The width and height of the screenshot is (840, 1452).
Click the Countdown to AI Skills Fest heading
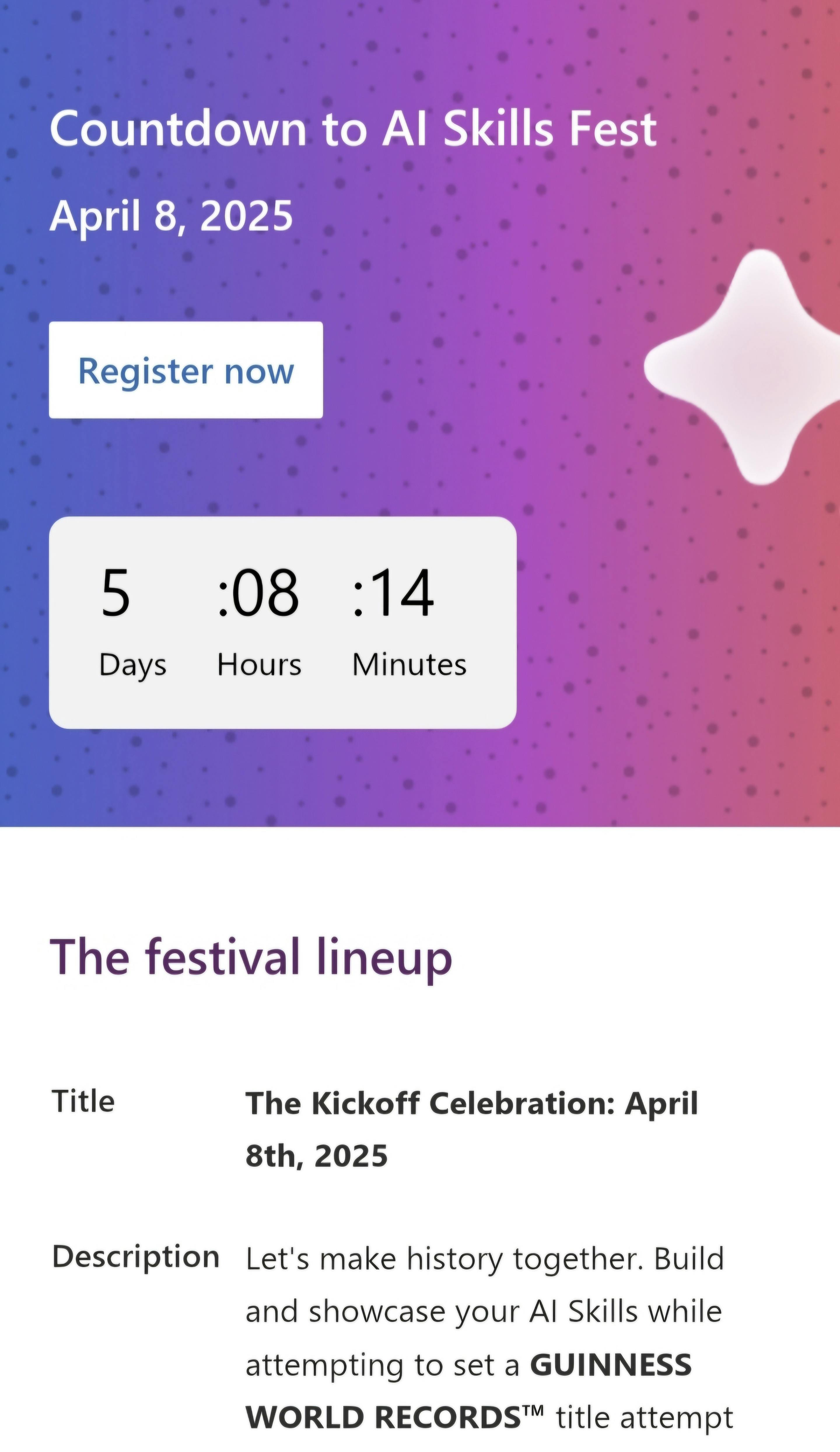click(353, 128)
